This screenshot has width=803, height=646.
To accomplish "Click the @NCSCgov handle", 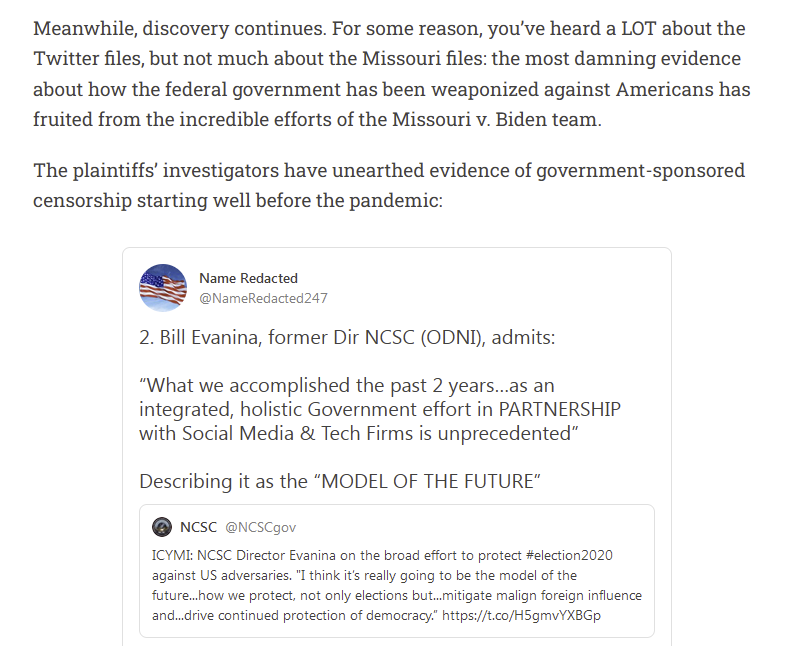I will pos(261,527).
